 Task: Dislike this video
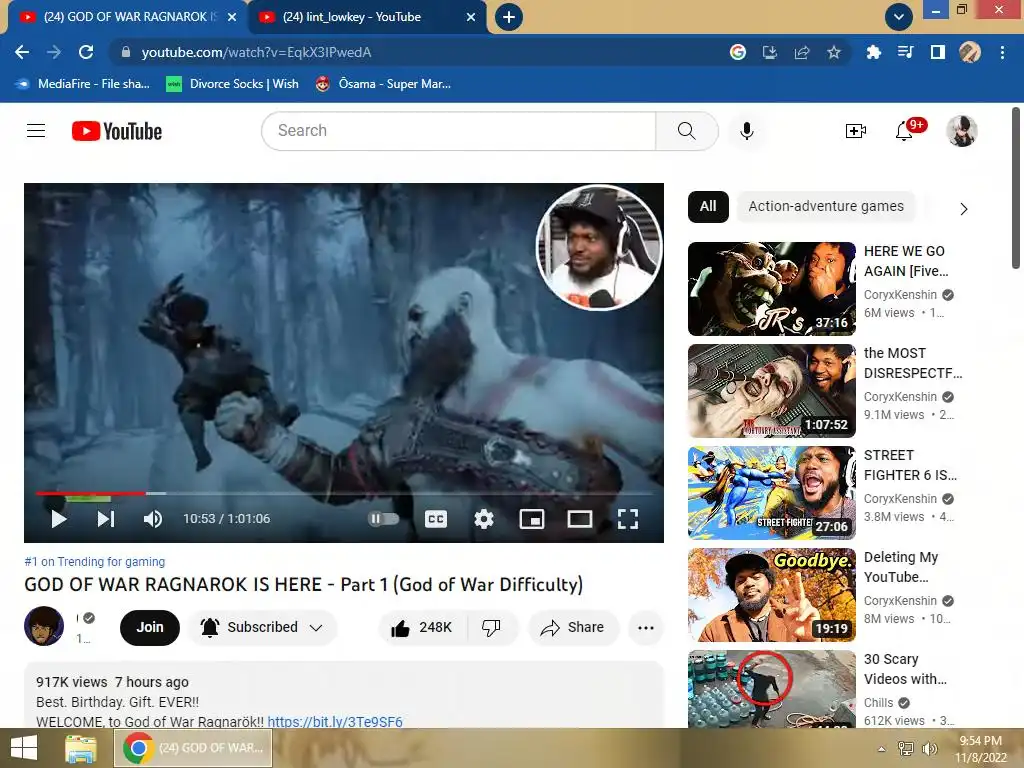[x=491, y=628]
